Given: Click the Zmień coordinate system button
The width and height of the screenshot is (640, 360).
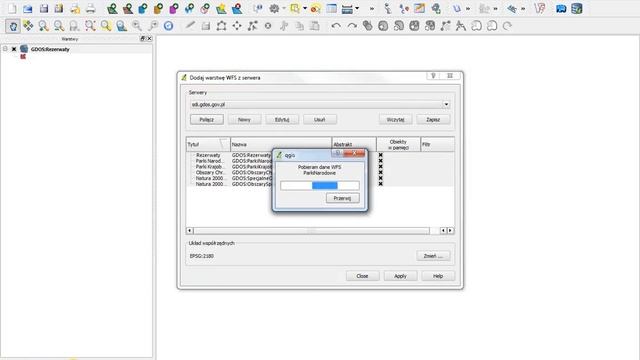Looking at the screenshot, I should 433,256.
